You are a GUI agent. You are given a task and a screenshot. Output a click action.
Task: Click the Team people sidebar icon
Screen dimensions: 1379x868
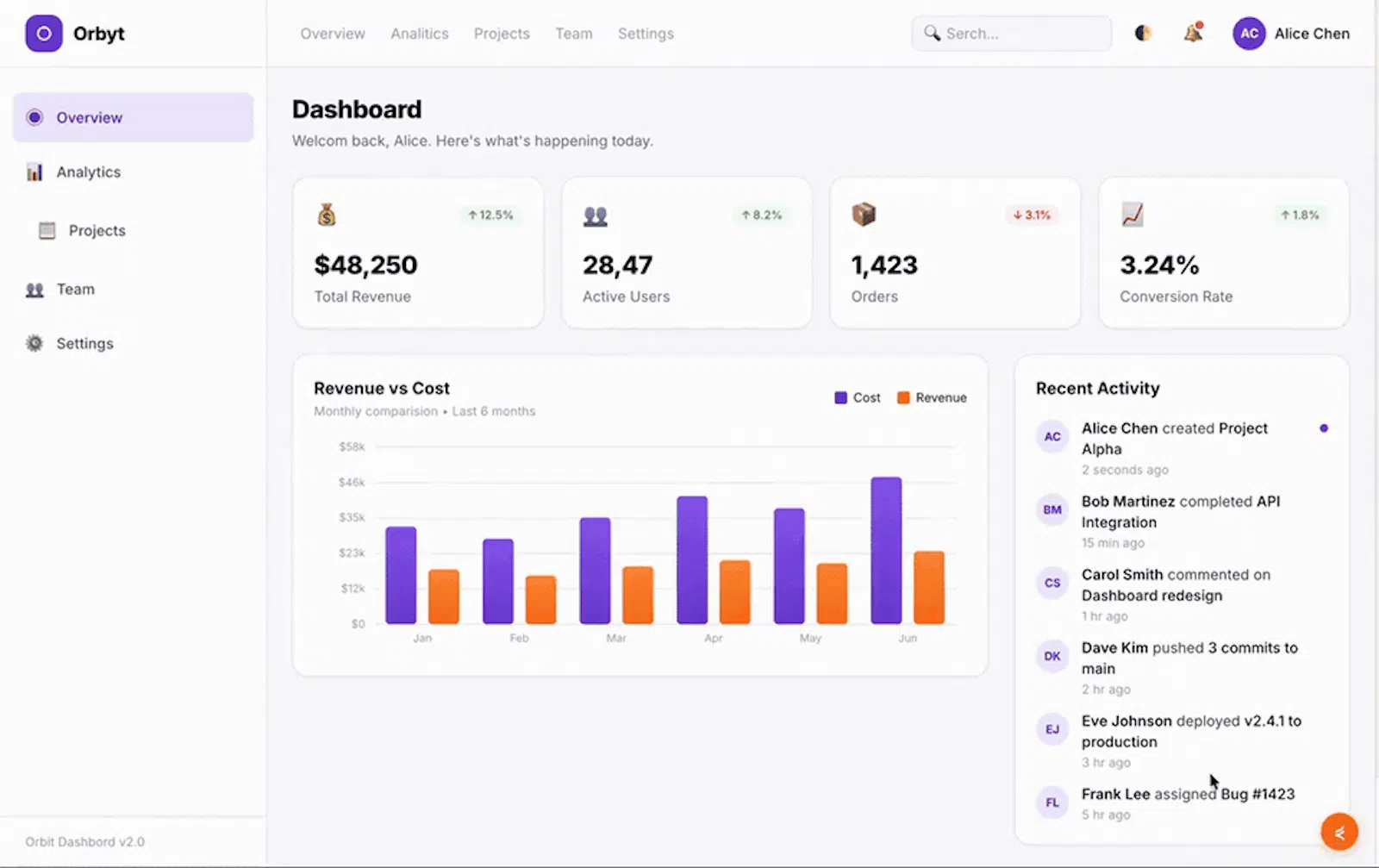click(34, 290)
